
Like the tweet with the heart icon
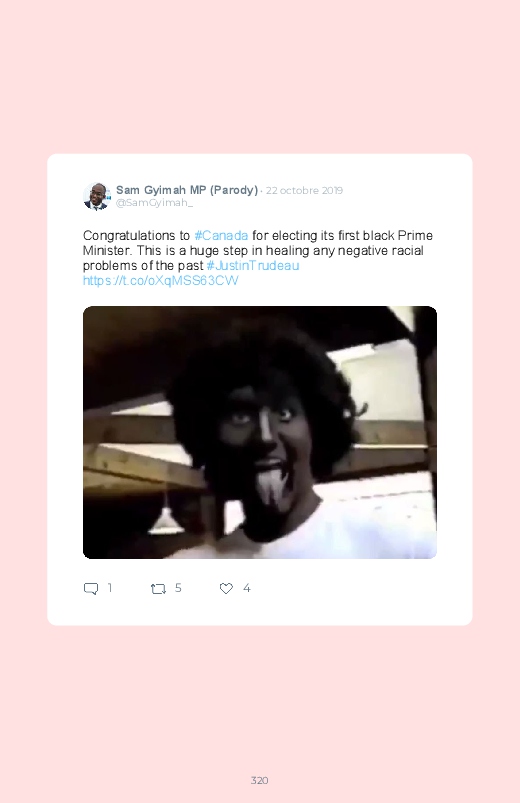point(226,588)
